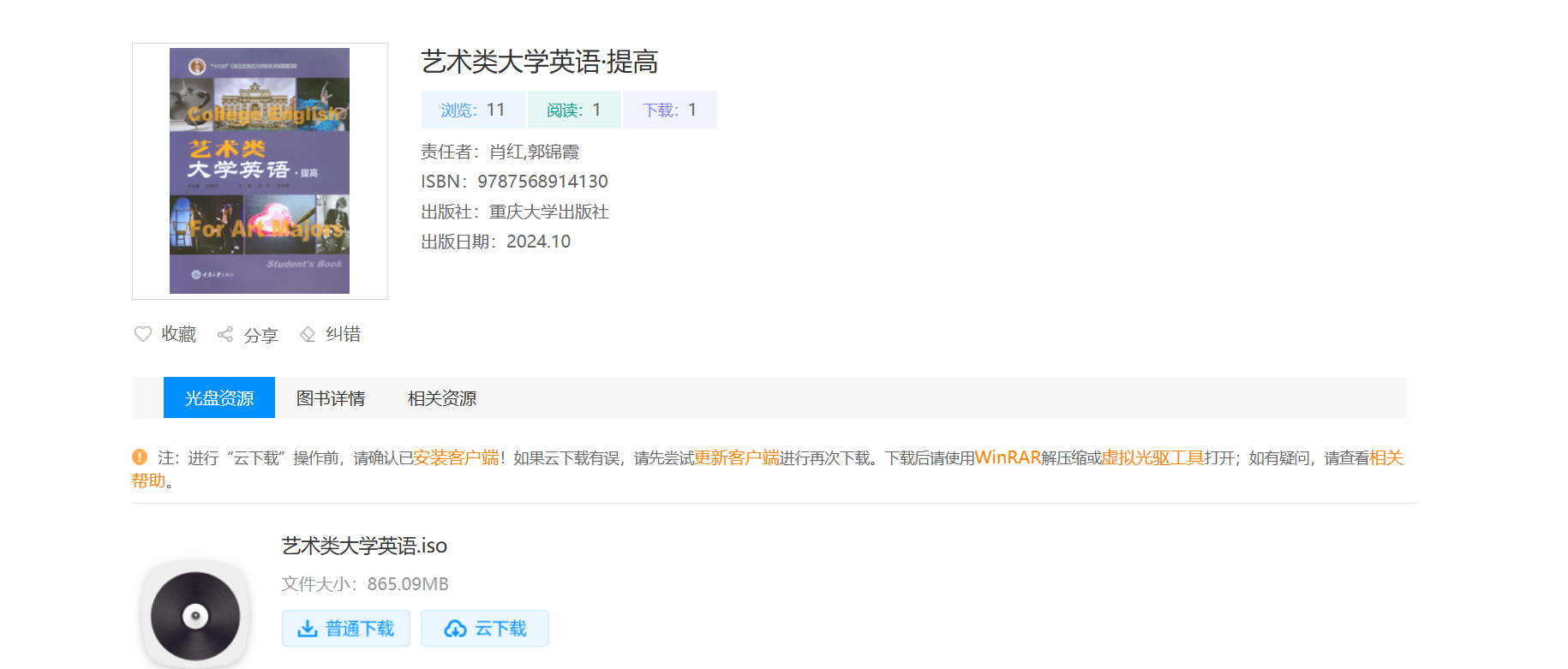Viewport: 1568px width, 669px height.
Task: Click the 虚拟光驱工具 link
Action: click(x=1152, y=458)
